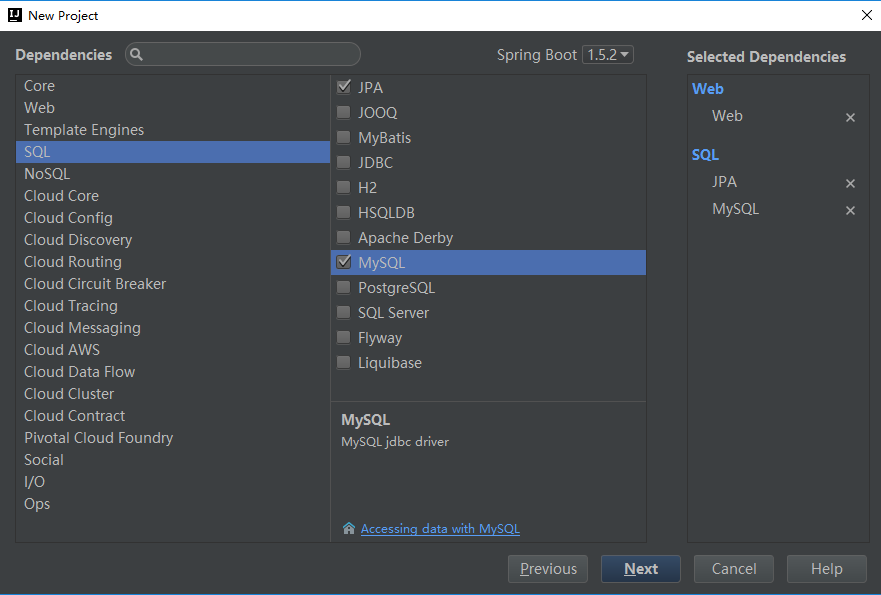
Task: Open the Accessing data with MySQL link
Action: [440, 529]
